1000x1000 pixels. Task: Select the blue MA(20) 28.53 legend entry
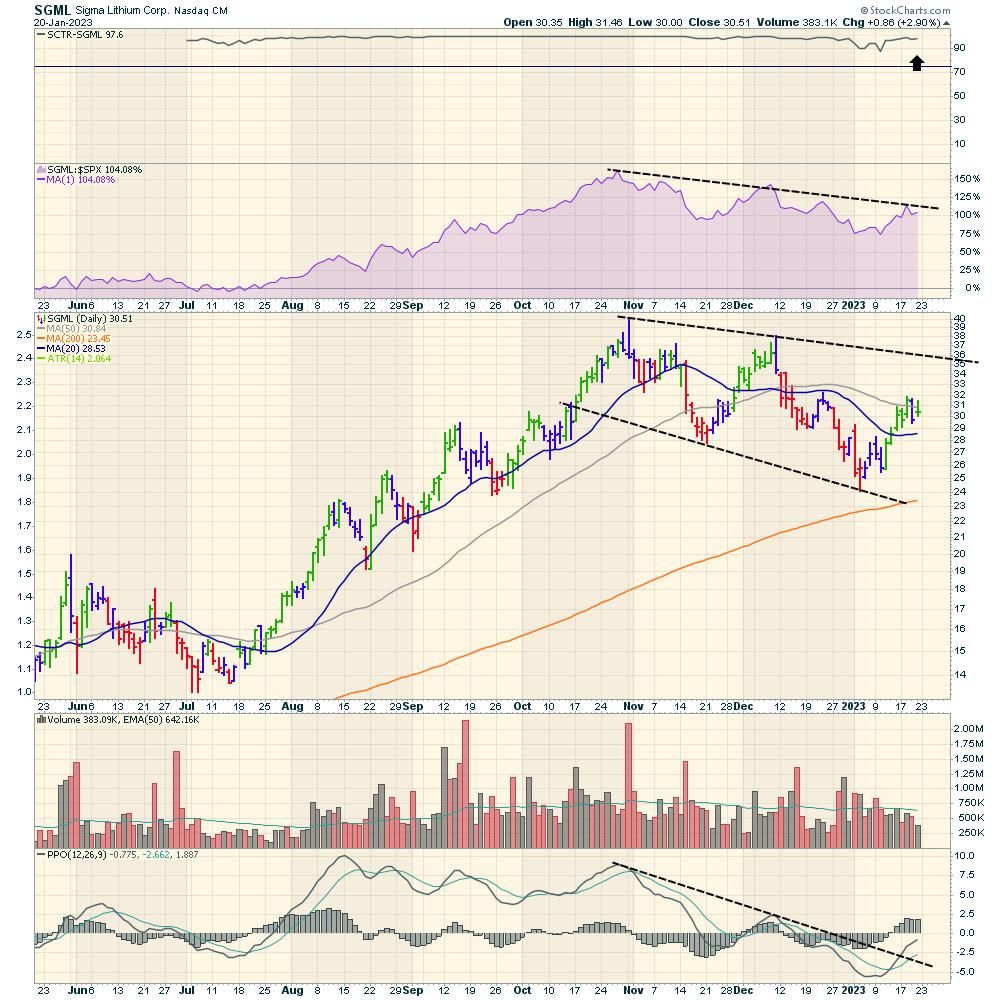76,349
